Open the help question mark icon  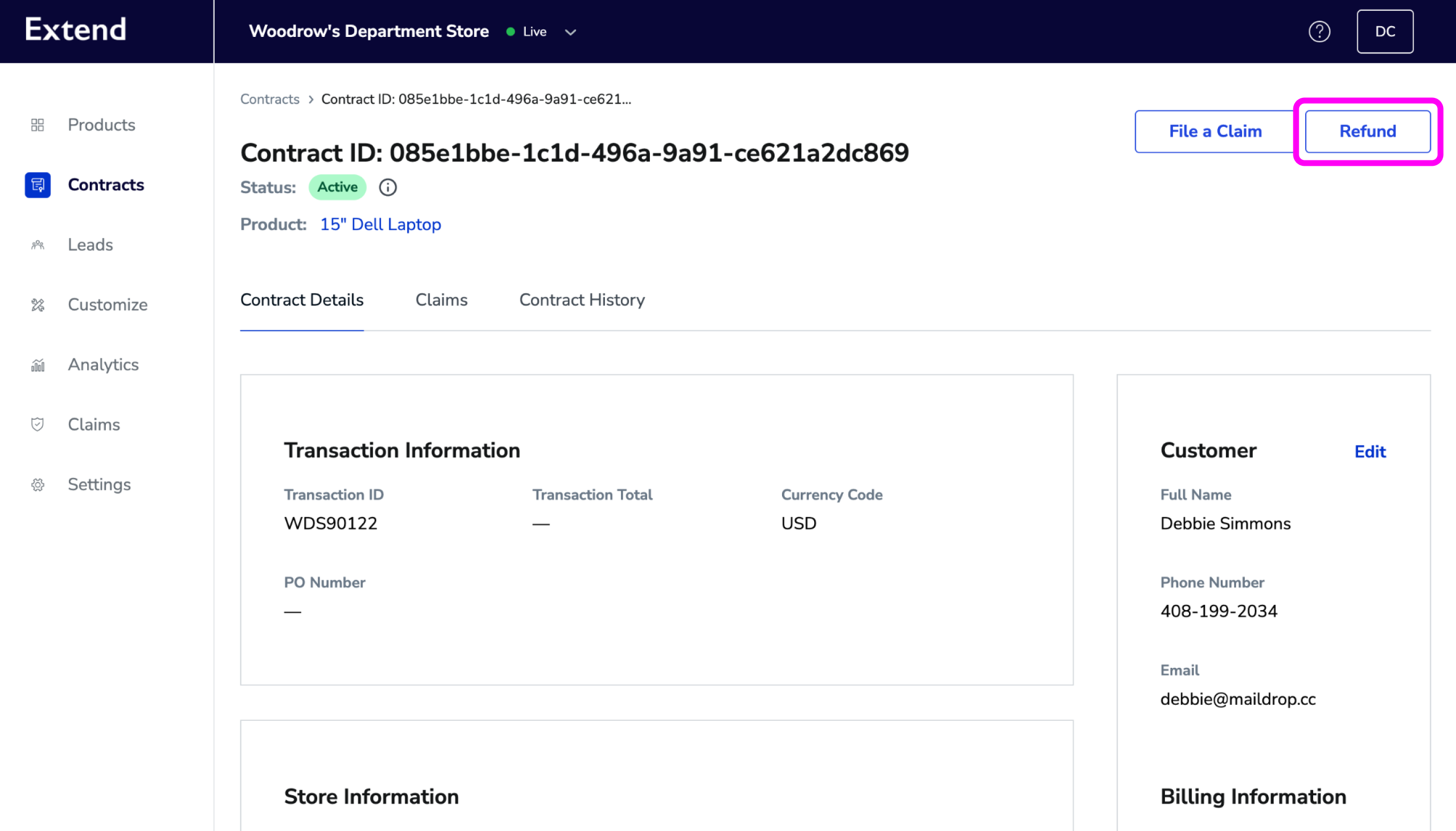pos(1319,32)
